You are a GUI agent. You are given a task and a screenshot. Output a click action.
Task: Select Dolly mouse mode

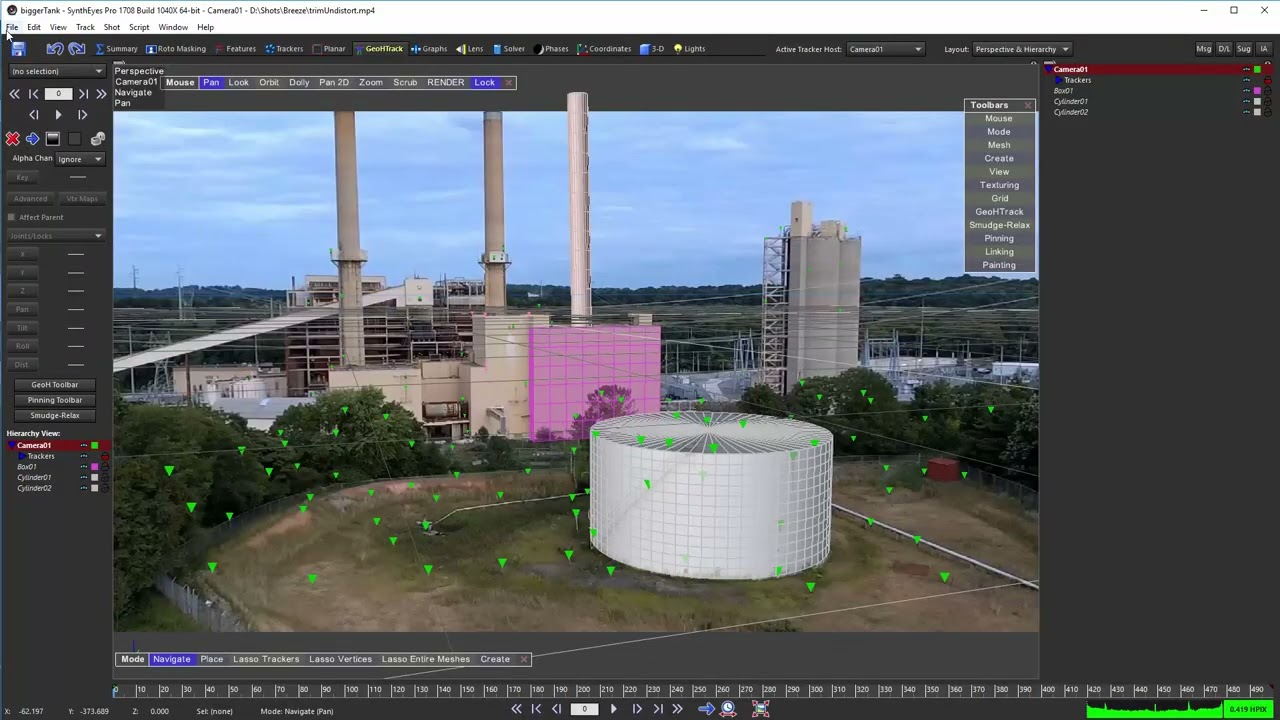pos(299,83)
